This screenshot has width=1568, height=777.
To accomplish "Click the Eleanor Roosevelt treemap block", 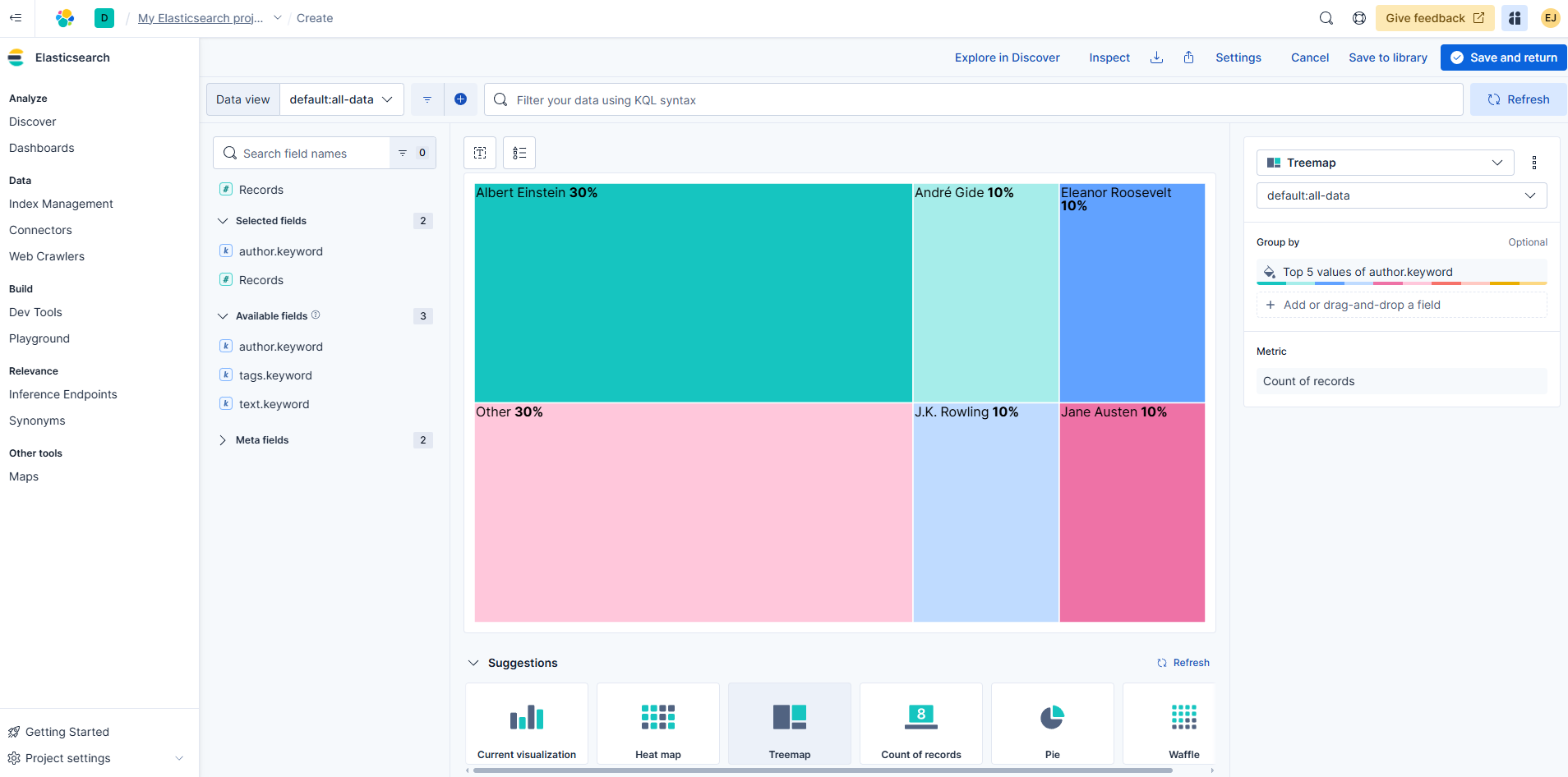I will (1132, 292).
